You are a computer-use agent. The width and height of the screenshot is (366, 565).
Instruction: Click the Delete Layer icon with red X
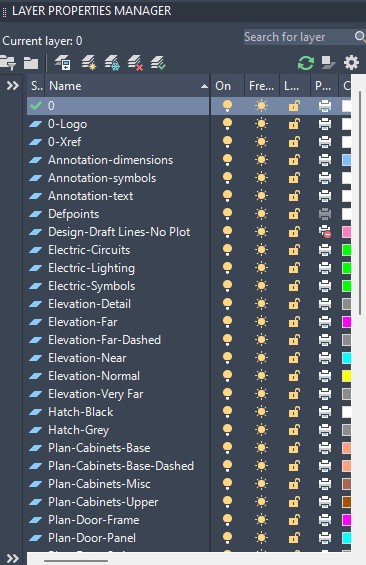coord(135,63)
